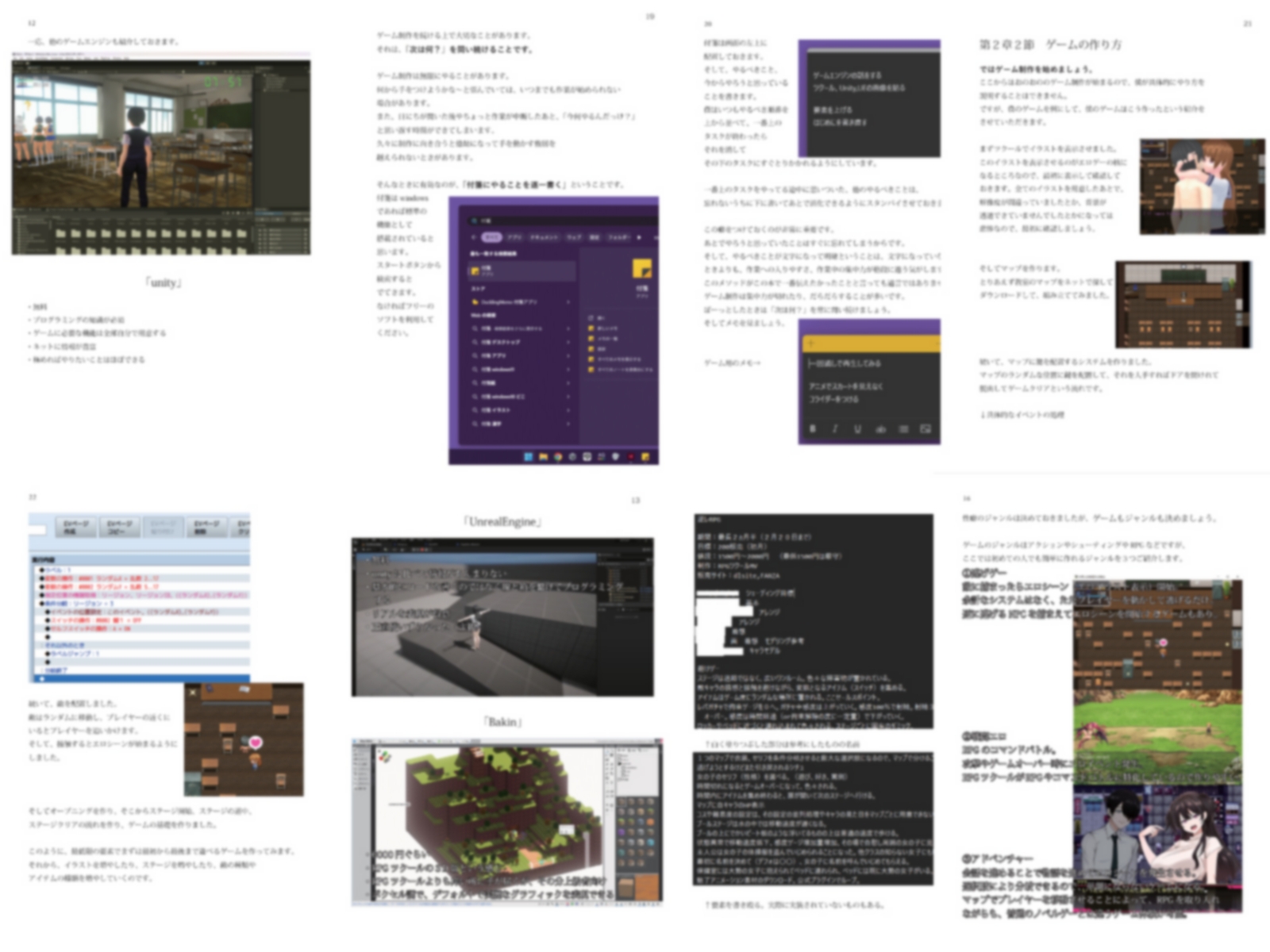This screenshot has width=1270, height=952.
Task: Toggle underline in sticky note toolbar
Action: click(857, 429)
